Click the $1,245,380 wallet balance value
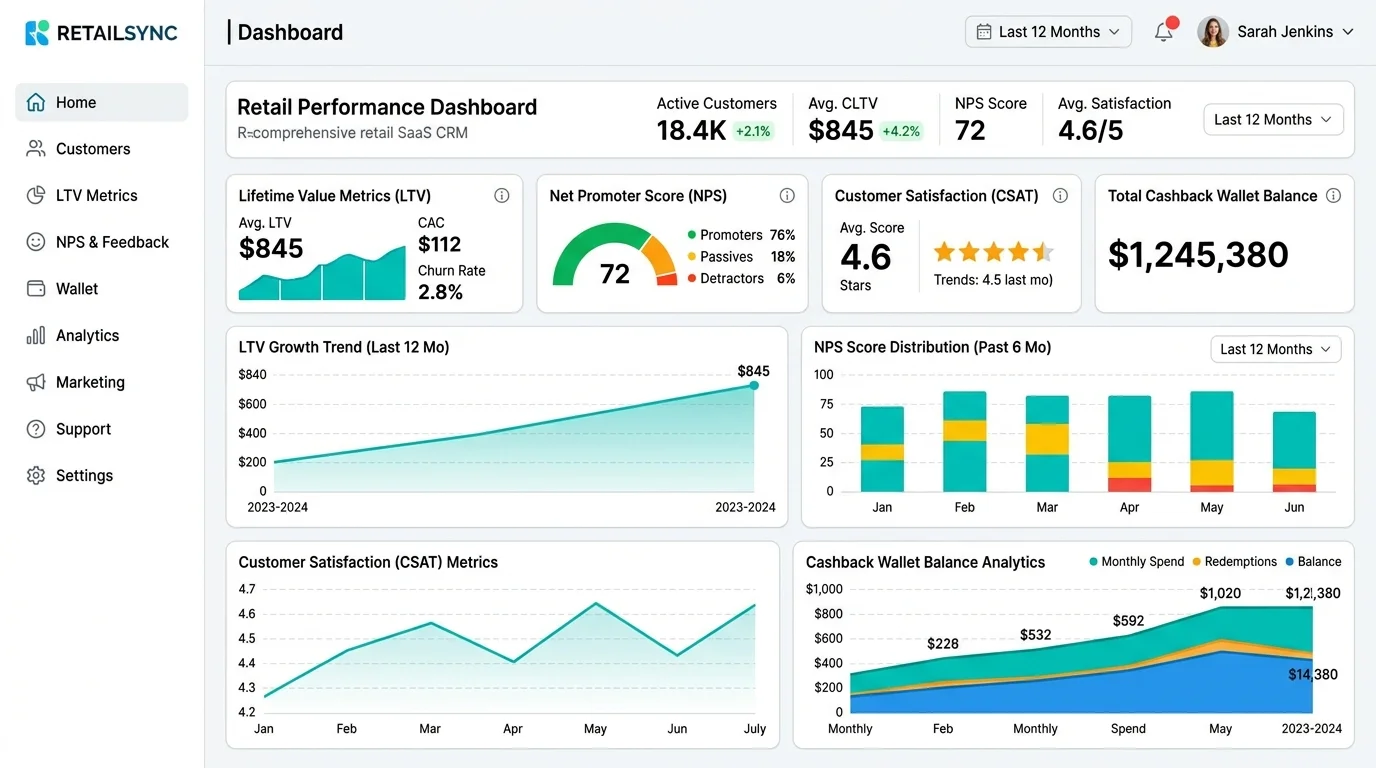 tap(1198, 255)
